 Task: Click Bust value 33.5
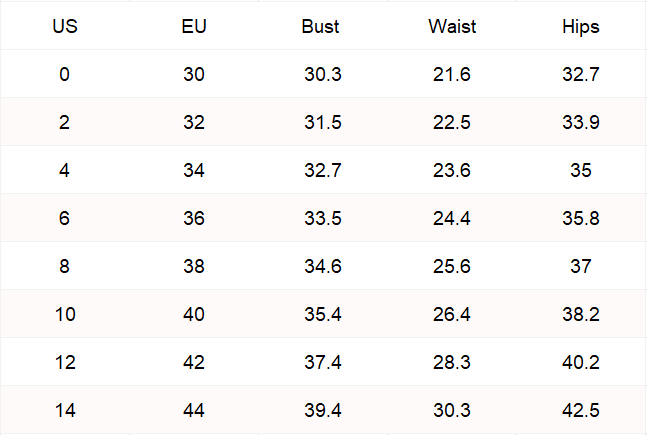pyautogui.click(x=323, y=218)
